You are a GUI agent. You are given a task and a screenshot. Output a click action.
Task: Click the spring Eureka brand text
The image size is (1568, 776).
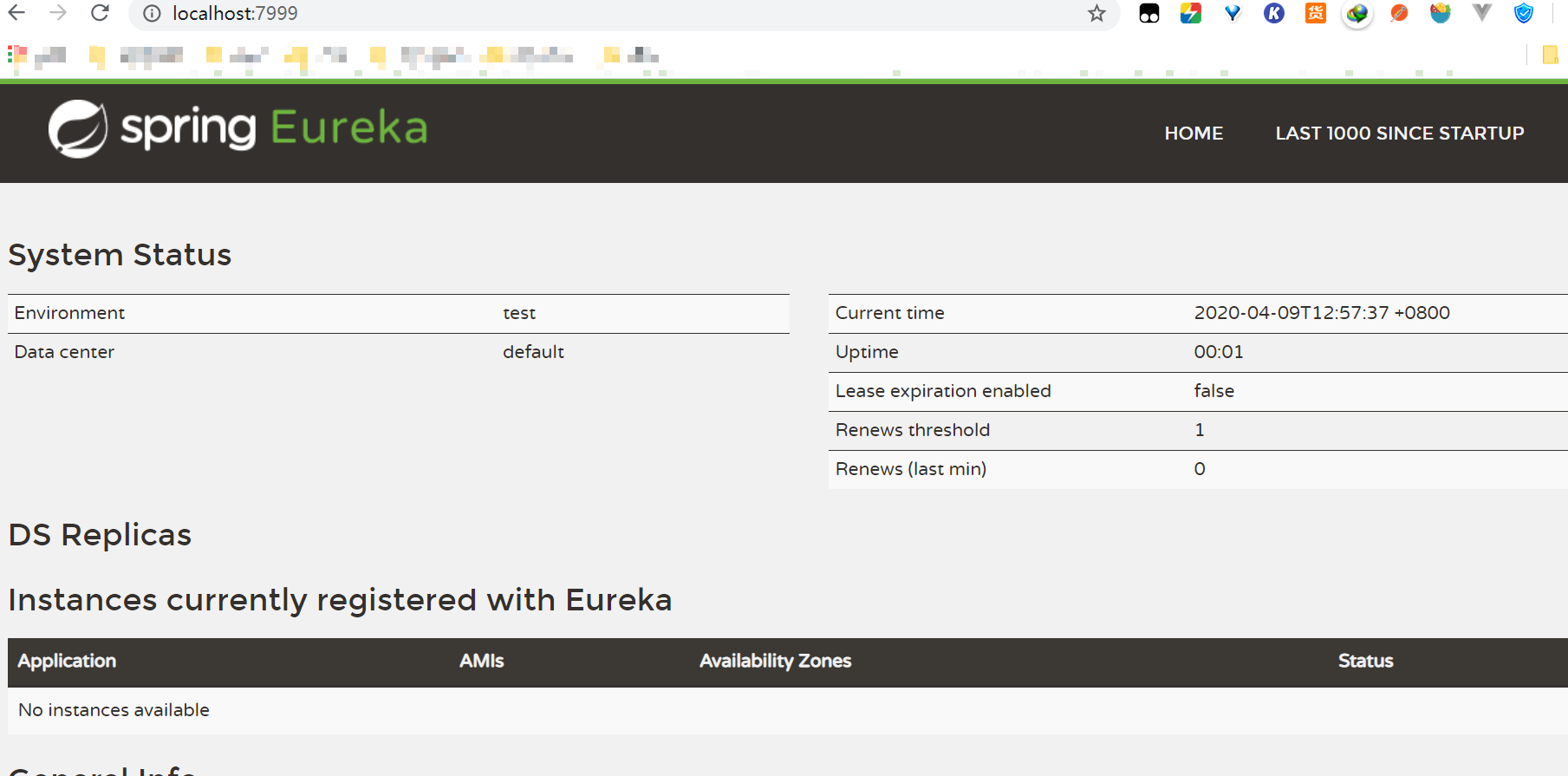274,127
